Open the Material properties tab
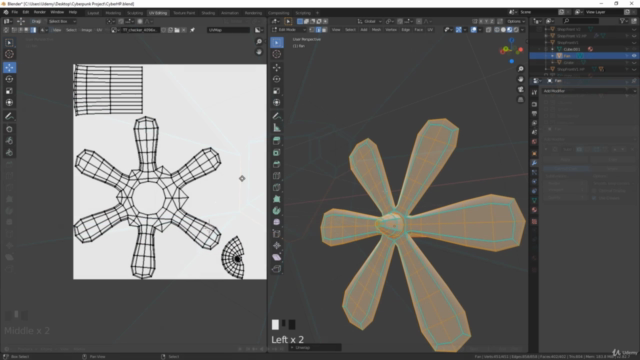This screenshot has height=360, width=640. (x=534, y=210)
